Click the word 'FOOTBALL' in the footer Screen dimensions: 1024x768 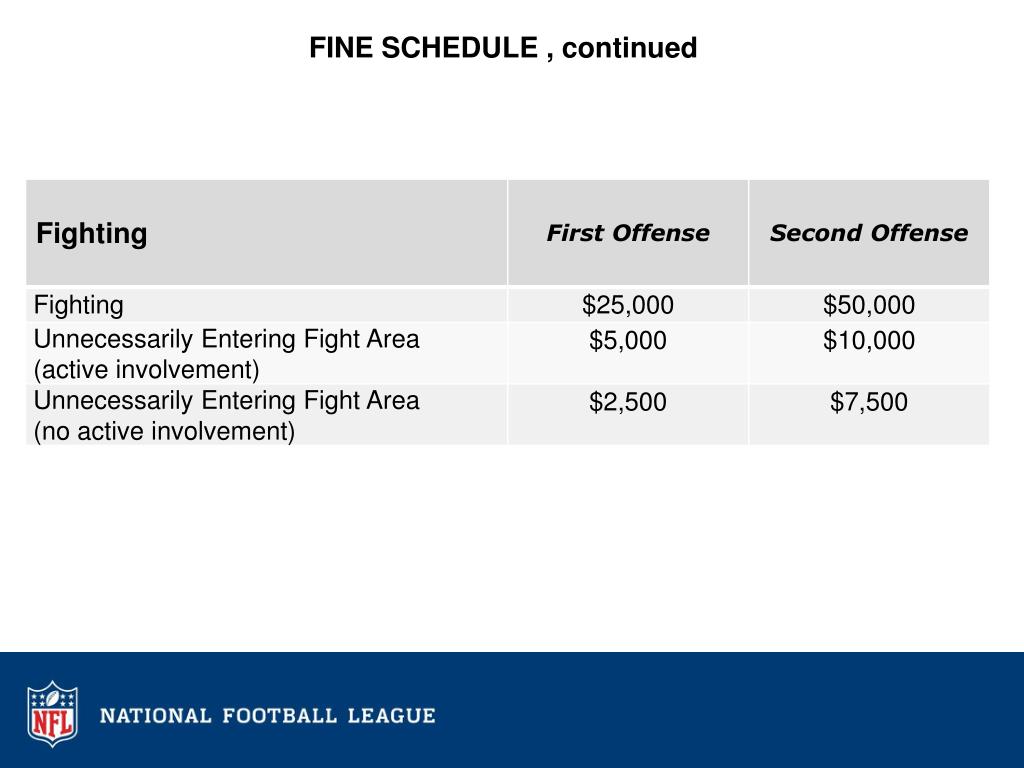coord(280,715)
